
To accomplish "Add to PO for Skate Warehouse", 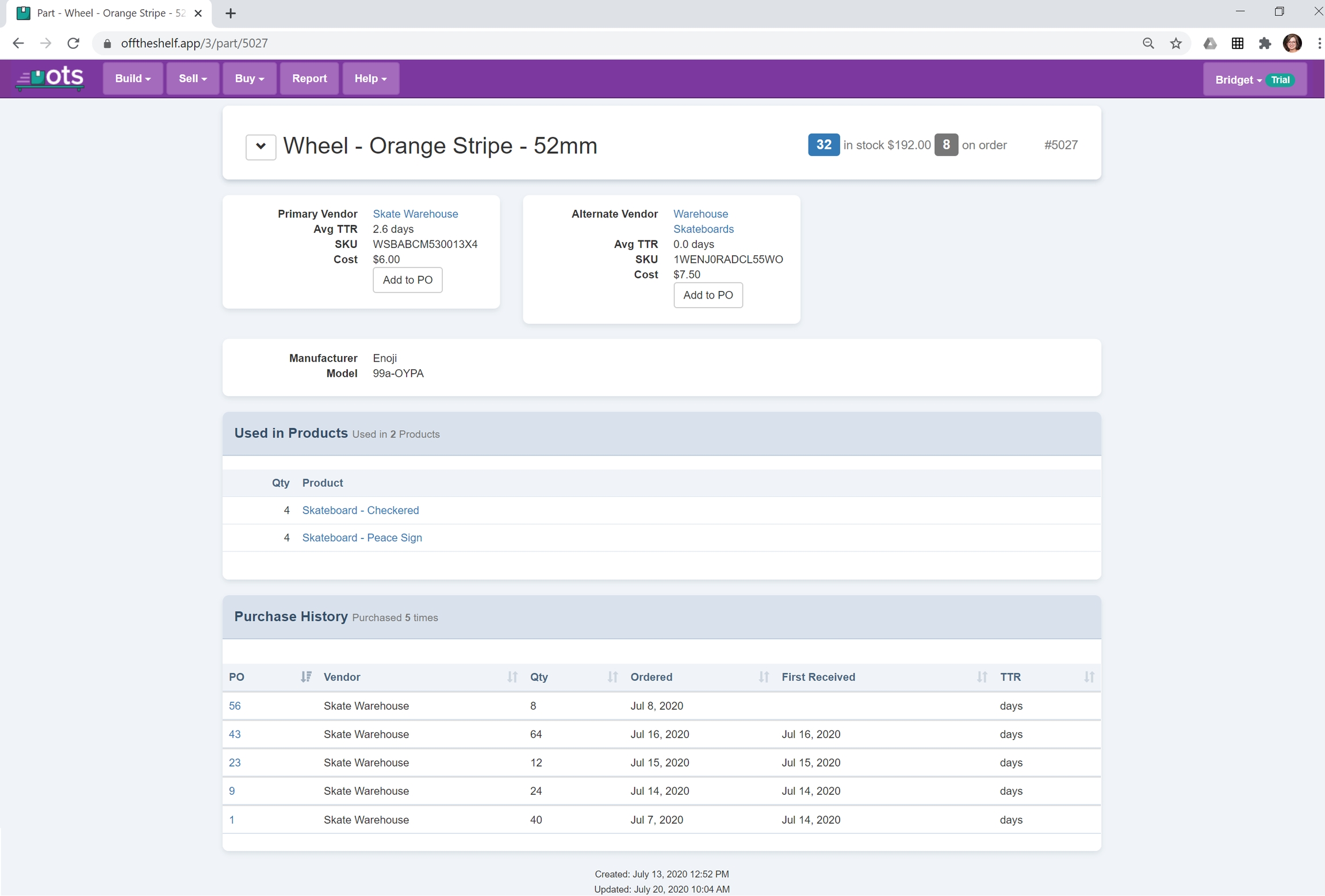I will (x=407, y=280).
